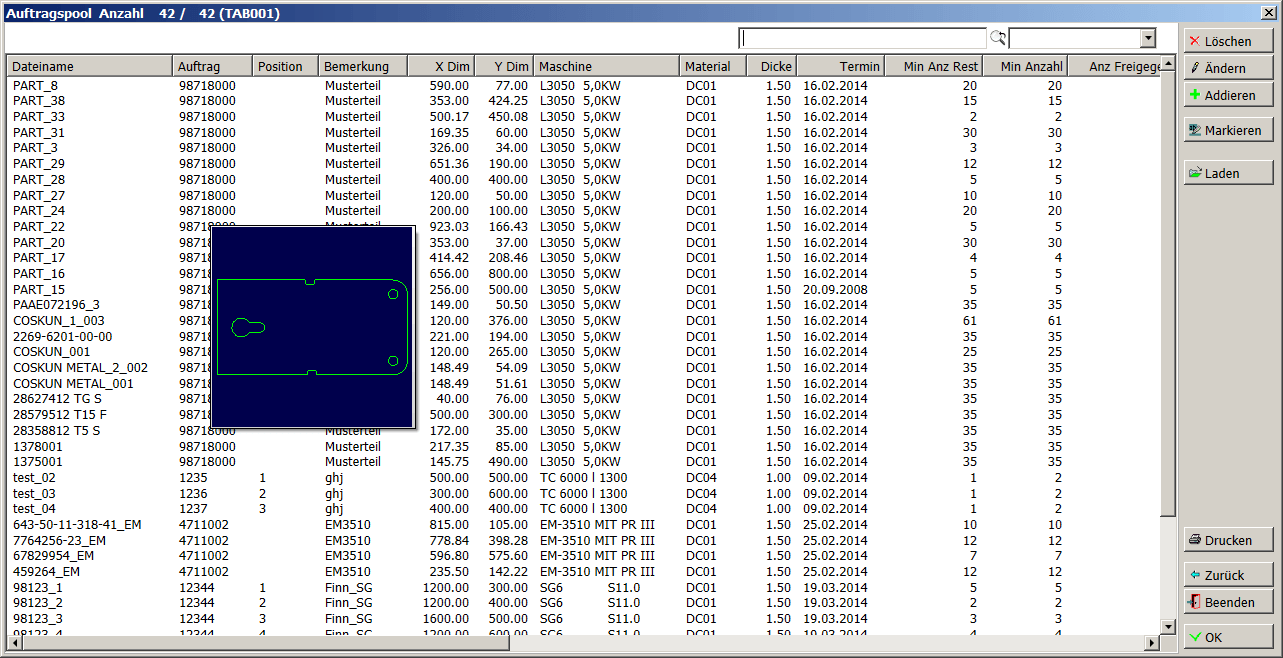Image resolution: width=1283 pixels, height=658 pixels.
Task: Select the Markieren button
Action: pos(1228,130)
